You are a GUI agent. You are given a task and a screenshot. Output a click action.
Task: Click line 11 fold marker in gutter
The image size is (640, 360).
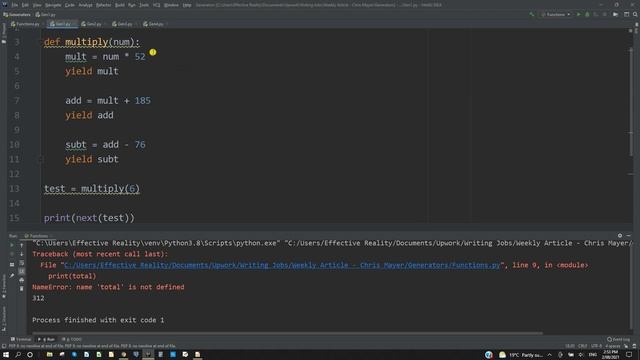tap(40, 159)
